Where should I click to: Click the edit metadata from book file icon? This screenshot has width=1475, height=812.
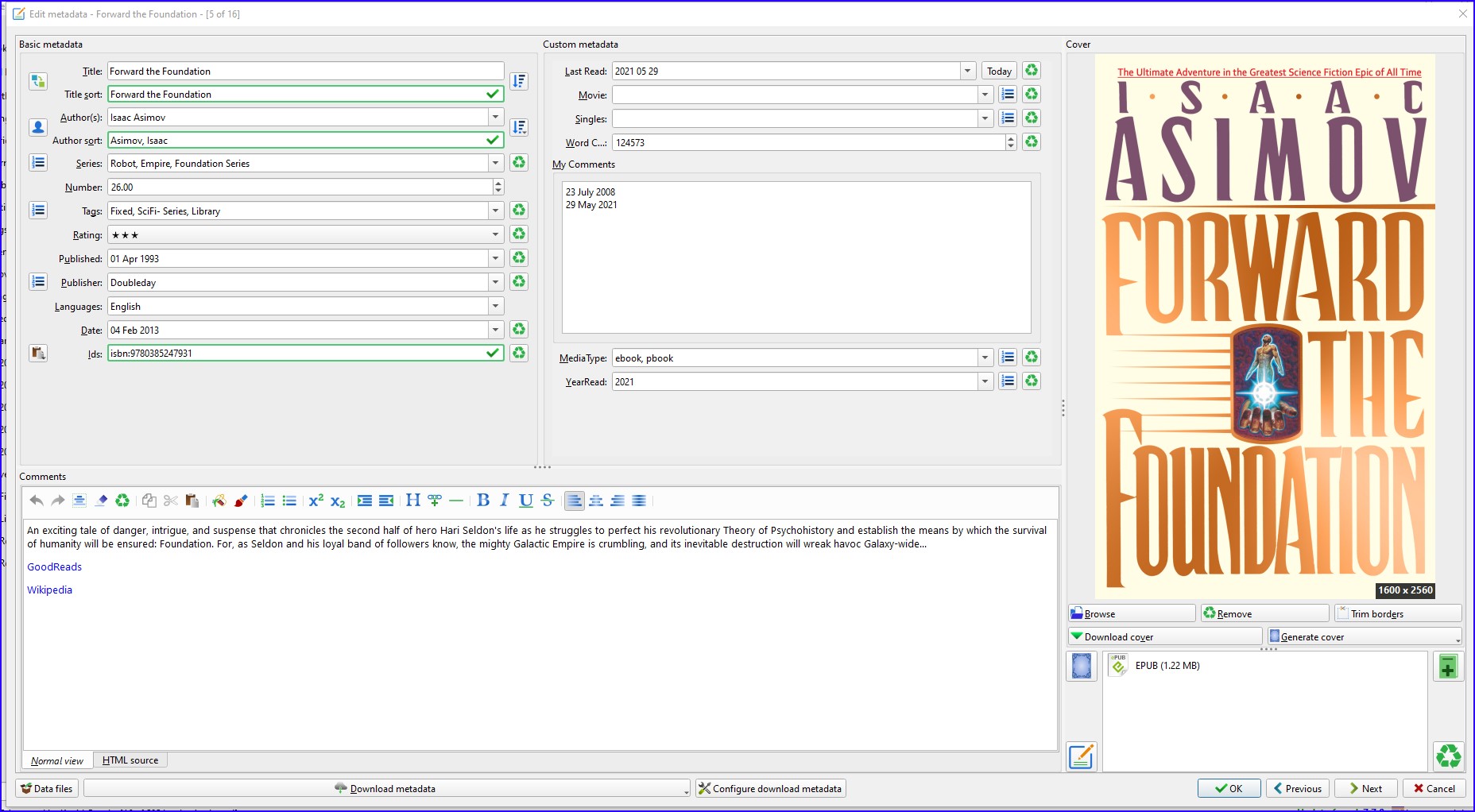coord(1082,756)
